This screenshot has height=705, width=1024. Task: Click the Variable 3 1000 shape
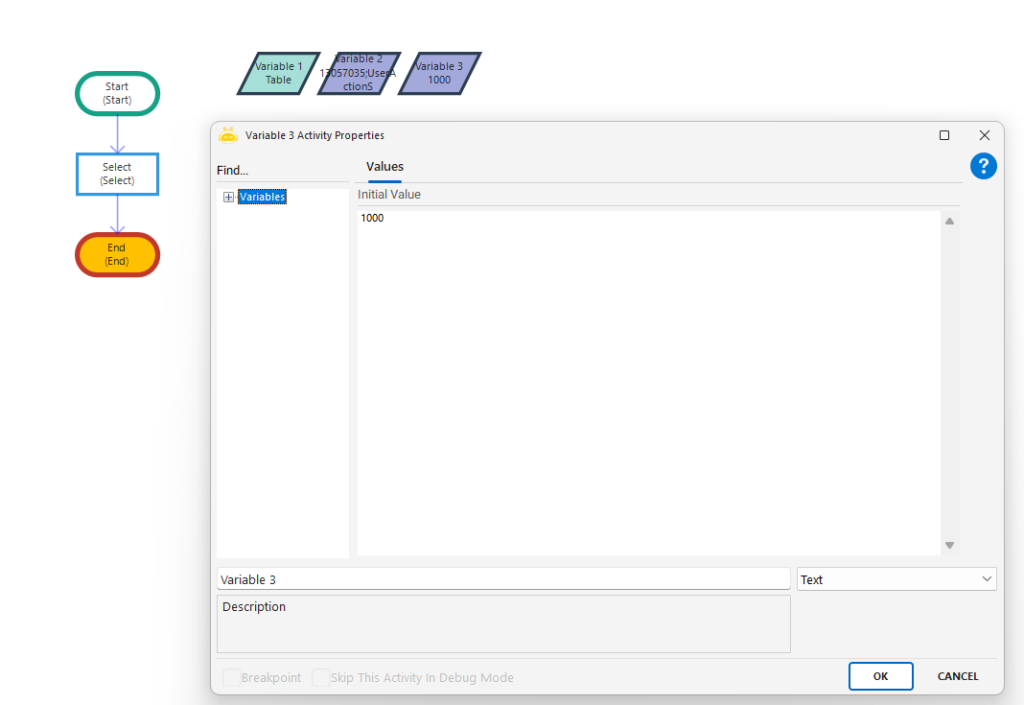pos(439,73)
